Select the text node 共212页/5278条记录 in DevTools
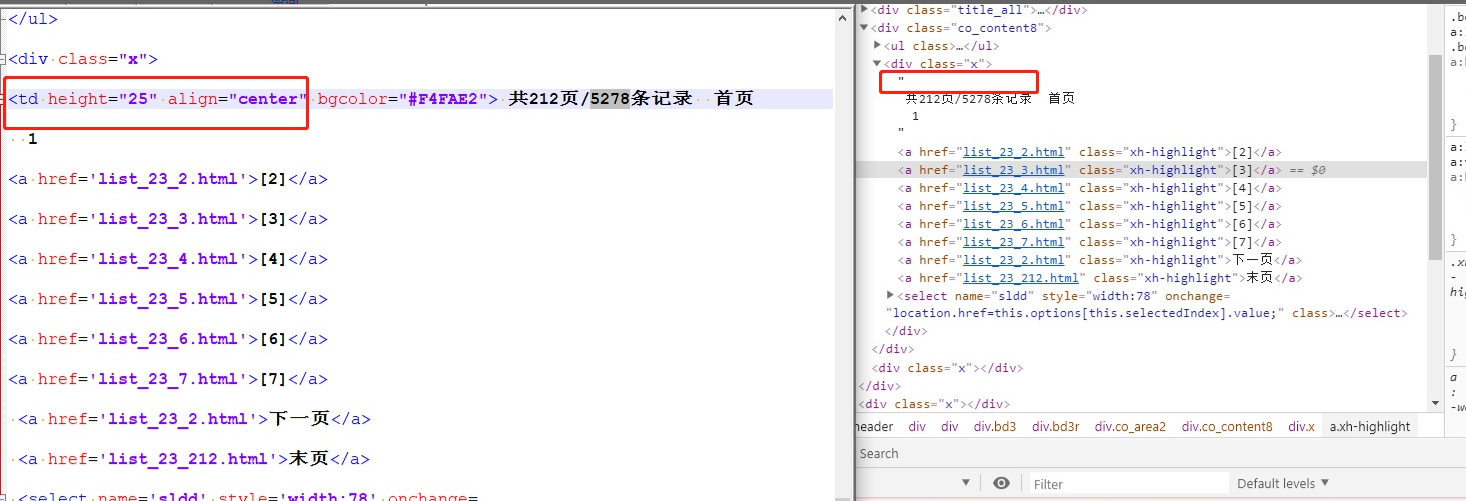The width and height of the screenshot is (1466, 501). (x=968, y=98)
